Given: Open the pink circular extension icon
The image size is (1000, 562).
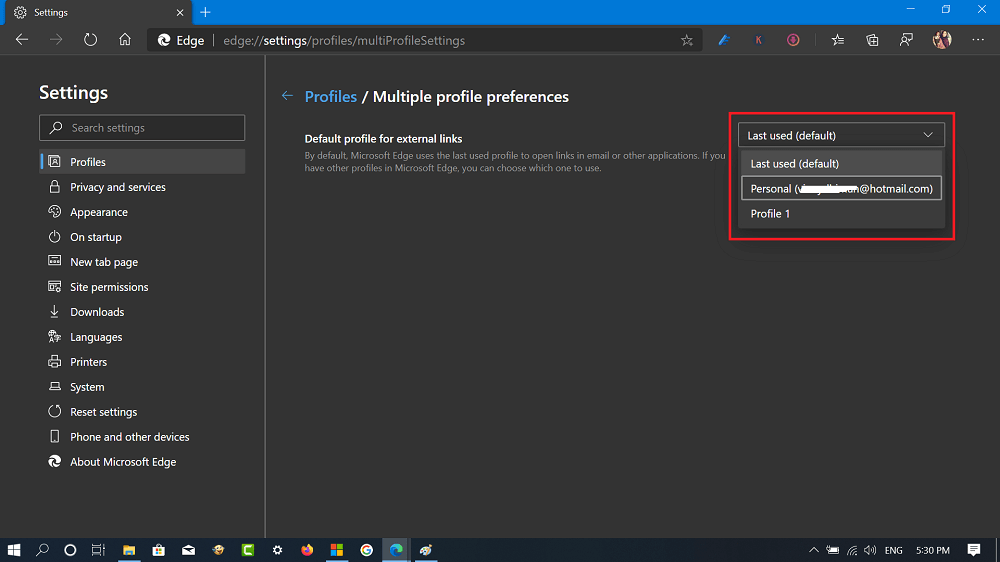Looking at the screenshot, I should tap(793, 40).
